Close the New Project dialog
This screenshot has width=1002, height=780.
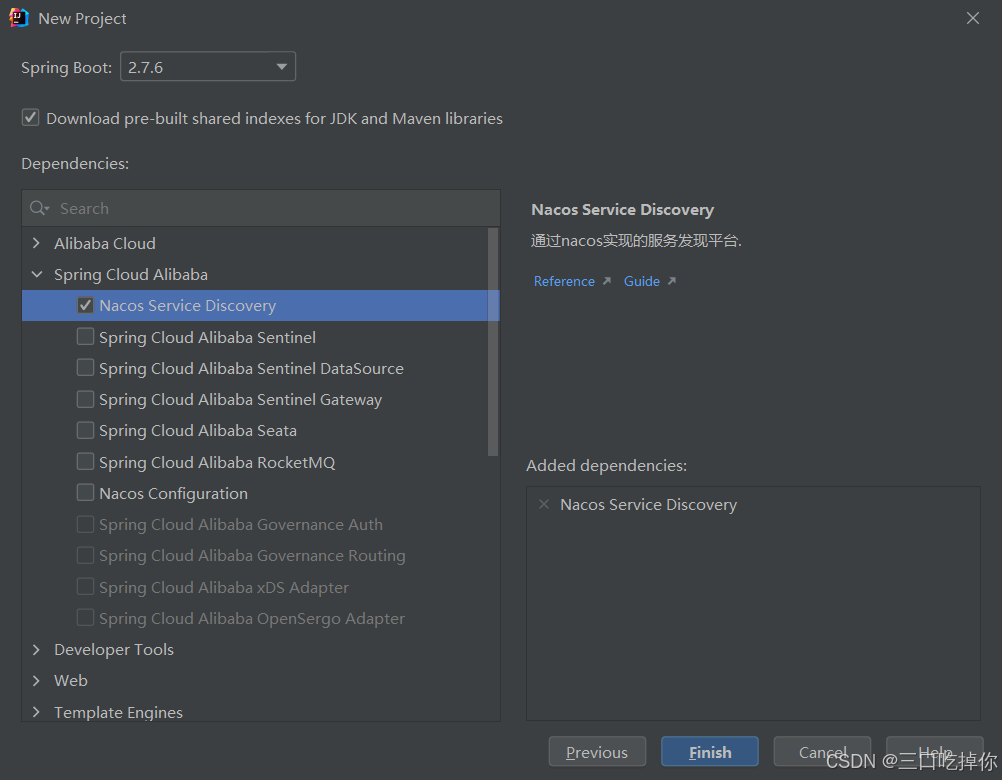pyautogui.click(x=973, y=18)
